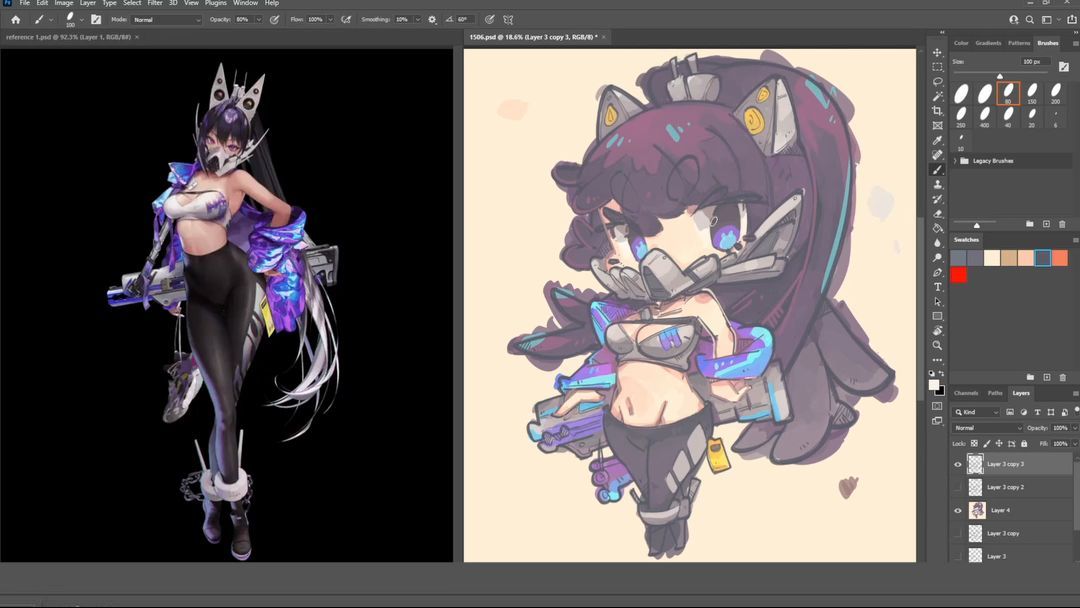Click the search icon at top right
Image resolution: width=1080 pixels, height=608 pixels.
pos(1030,20)
